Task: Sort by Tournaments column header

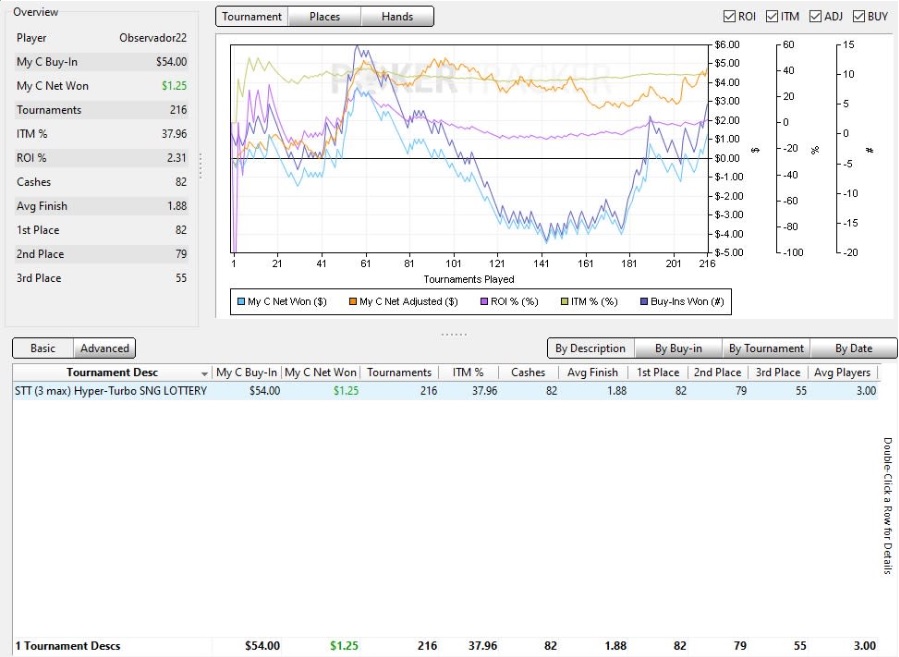Action: click(400, 373)
